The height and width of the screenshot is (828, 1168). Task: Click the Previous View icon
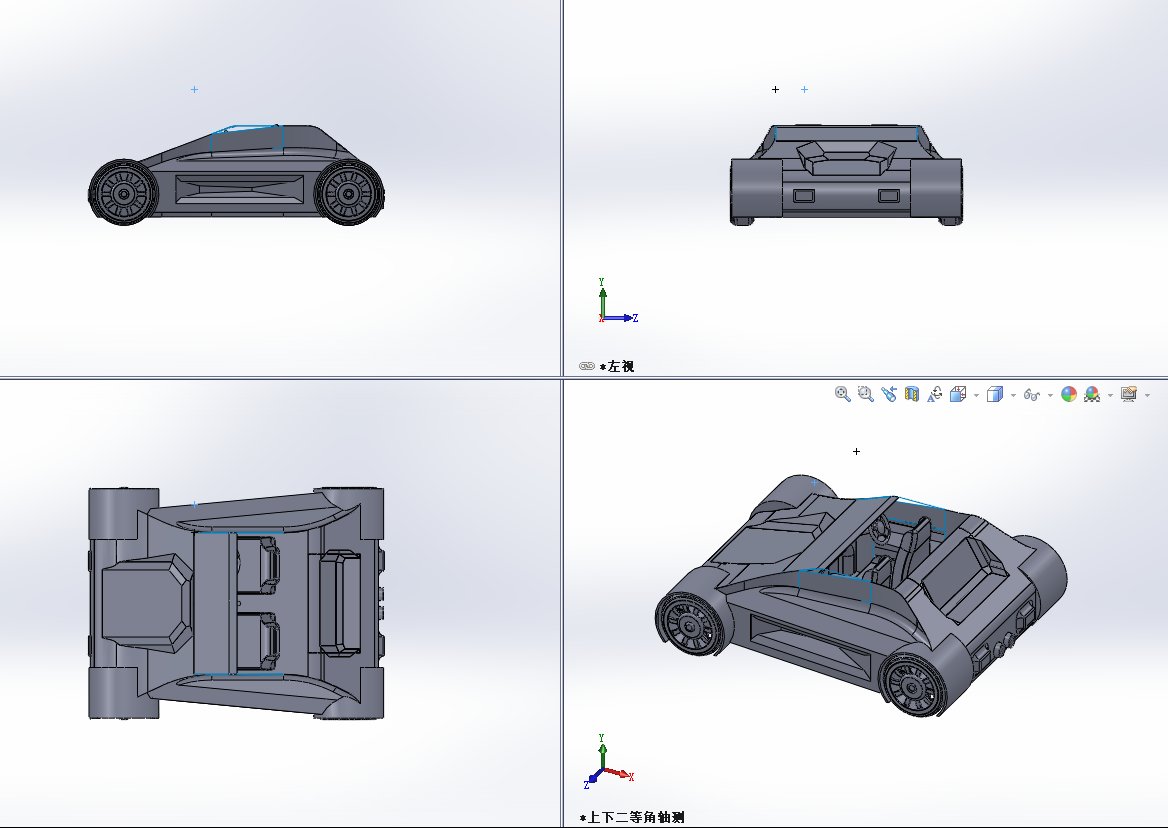(889, 395)
